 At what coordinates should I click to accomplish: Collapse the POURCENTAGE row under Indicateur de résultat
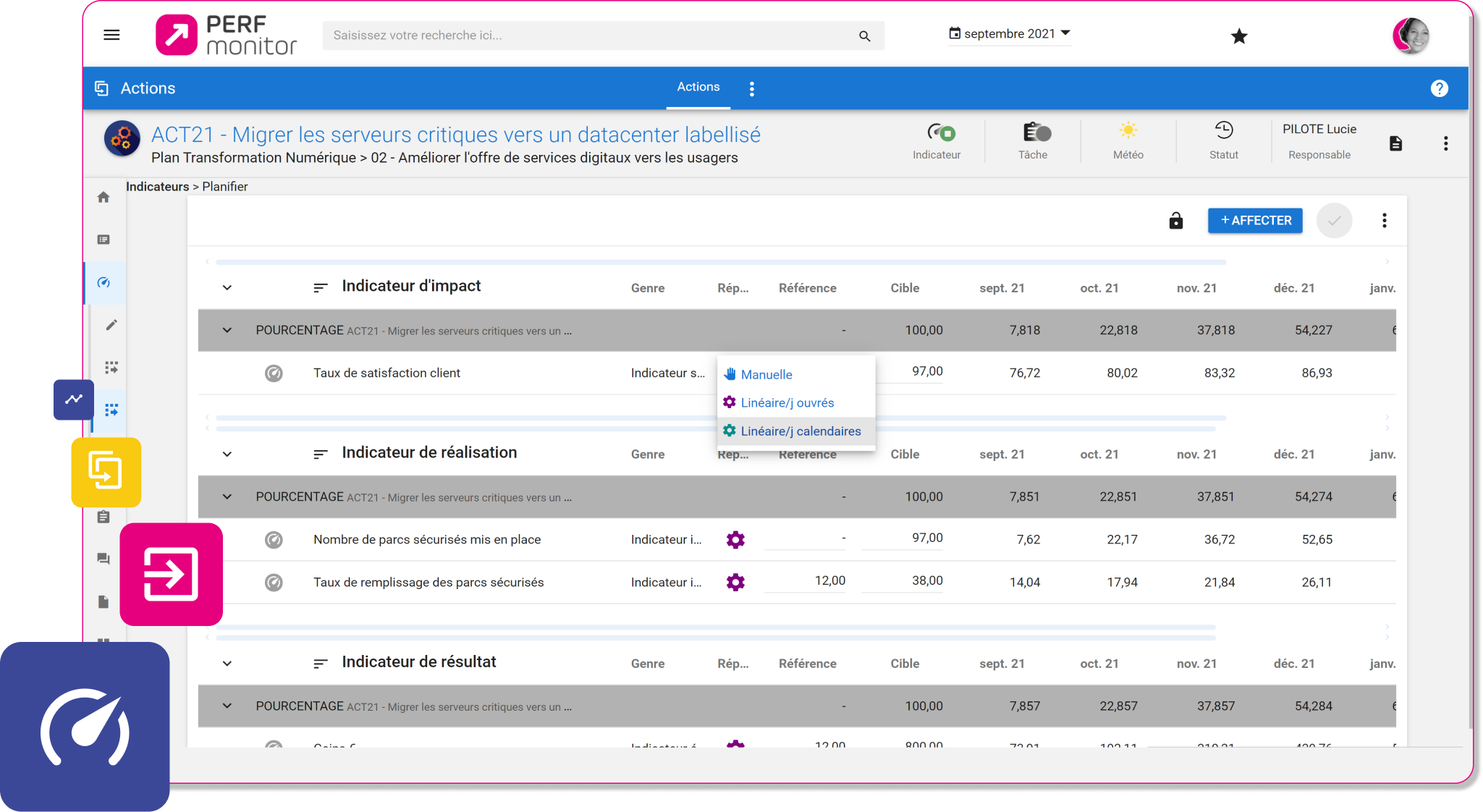pyautogui.click(x=227, y=706)
